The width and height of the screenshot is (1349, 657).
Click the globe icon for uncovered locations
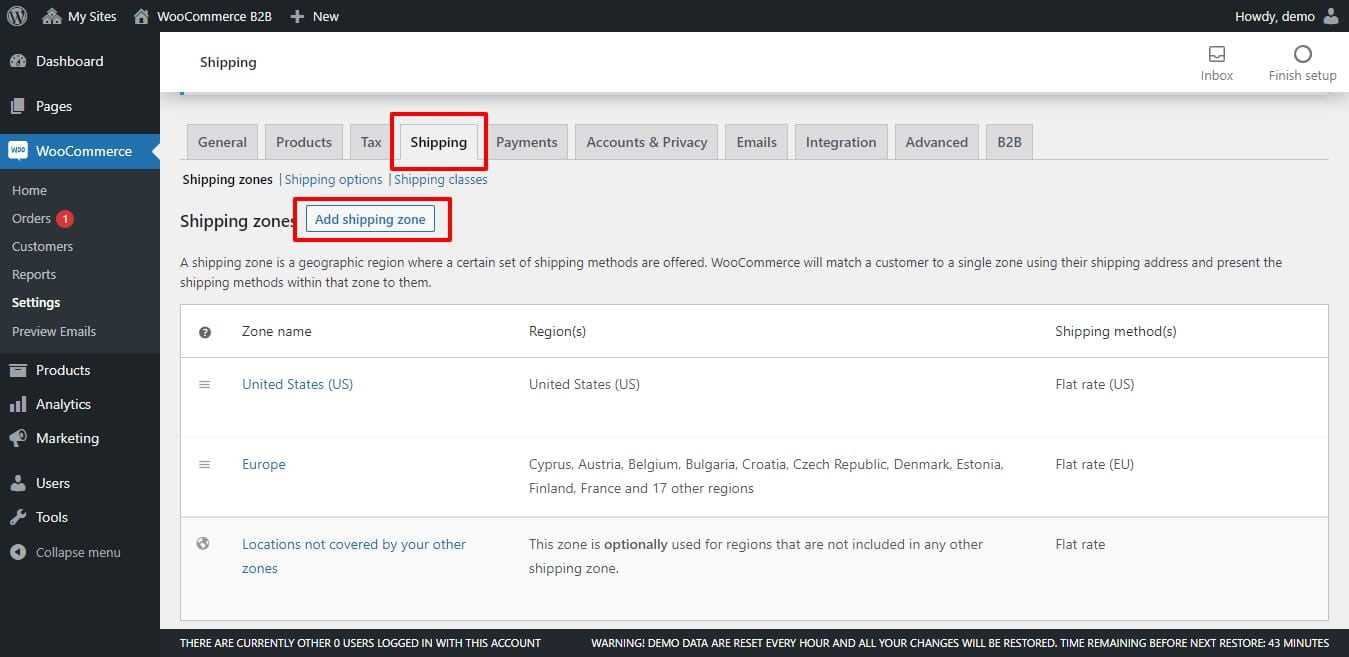pos(203,544)
